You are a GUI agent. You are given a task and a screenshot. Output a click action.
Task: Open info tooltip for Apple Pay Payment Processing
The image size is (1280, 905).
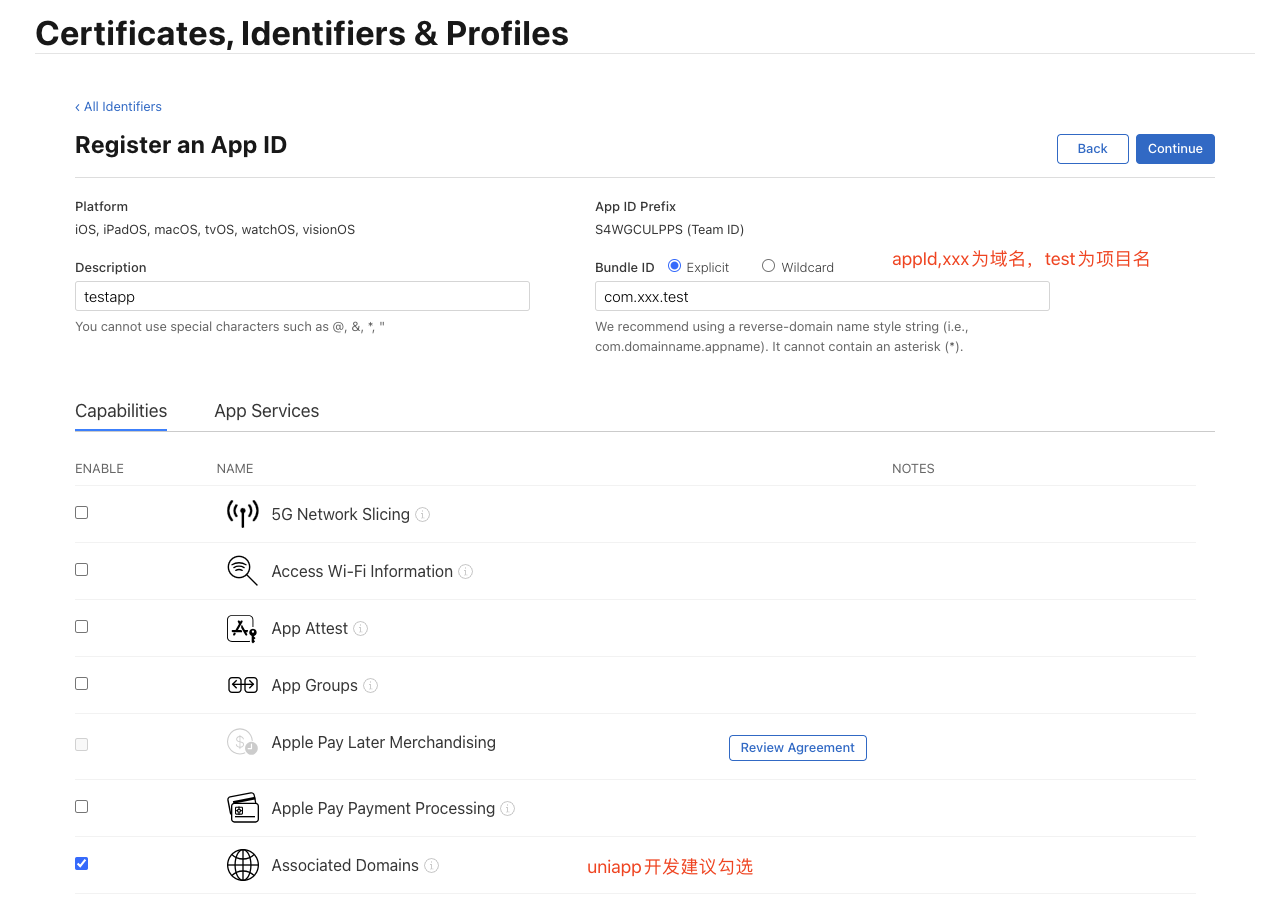tap(508, 809)
